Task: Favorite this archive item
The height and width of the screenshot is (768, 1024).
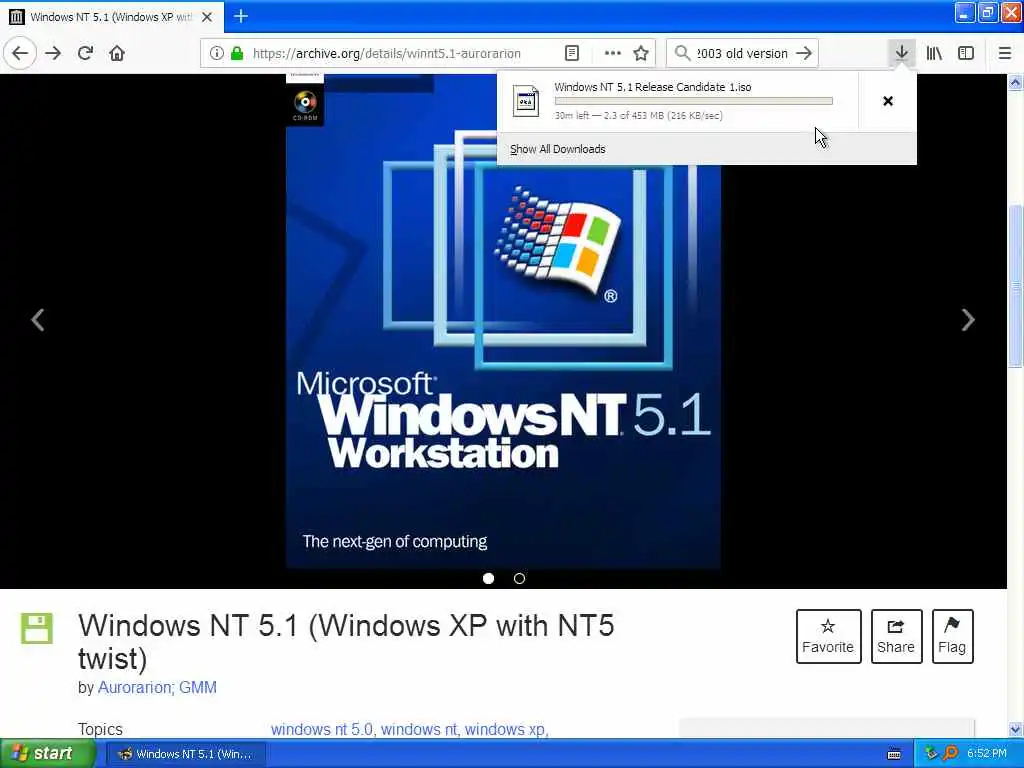Action: click(828, 636)
